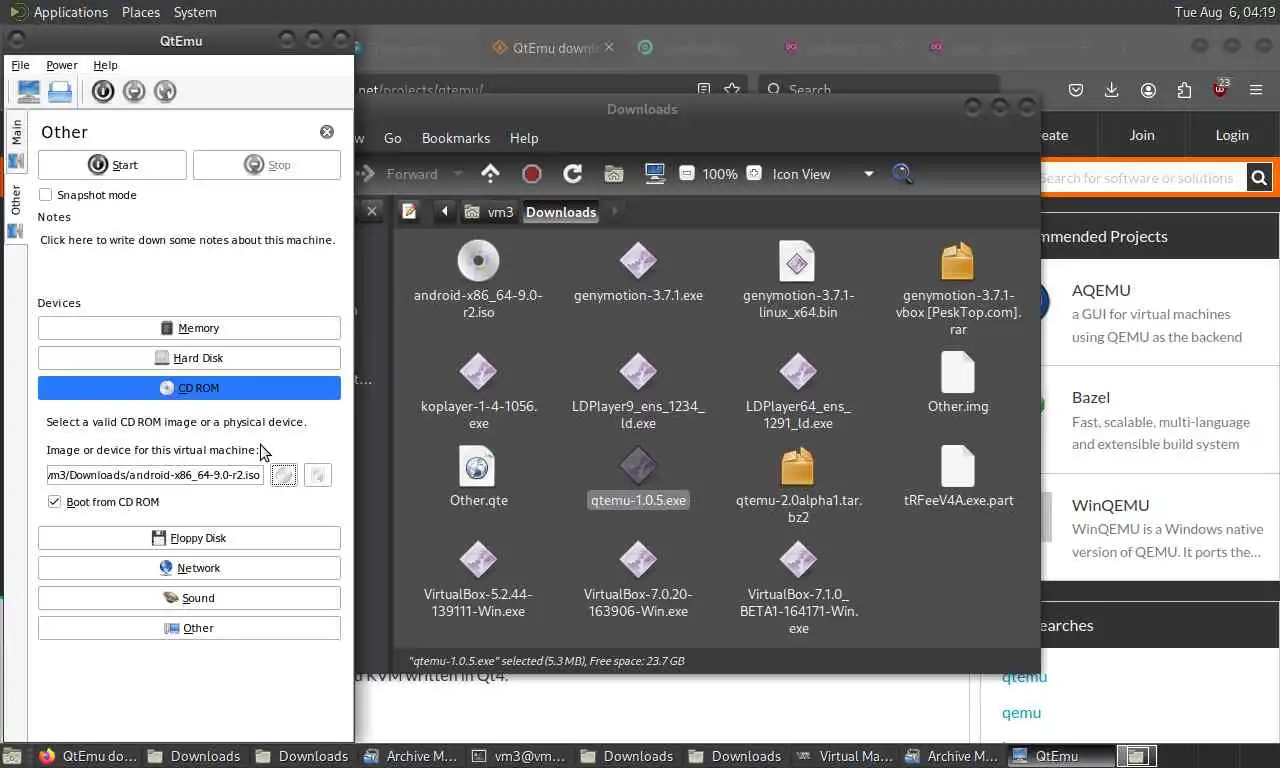Zoom out with minus icon near 100%
Viewport: 1280px width, 768px height.
click(686, 174)
